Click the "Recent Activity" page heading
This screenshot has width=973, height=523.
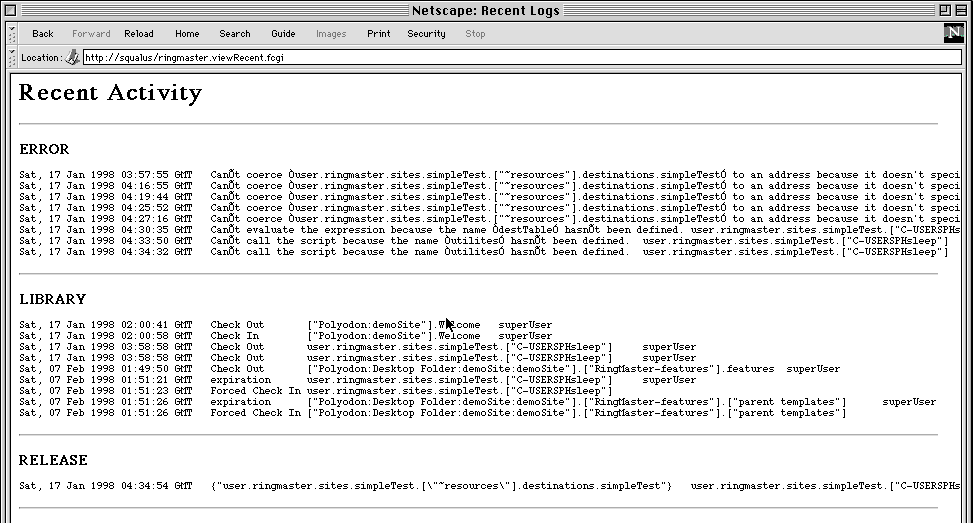(x=110, y=94)
